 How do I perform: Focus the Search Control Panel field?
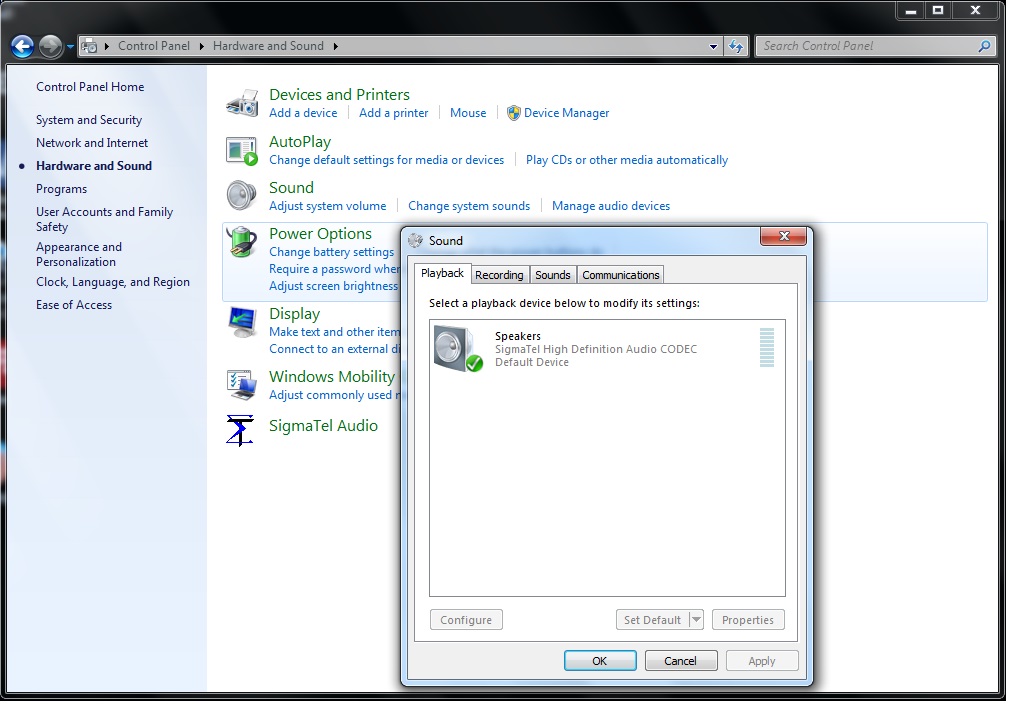866,46
